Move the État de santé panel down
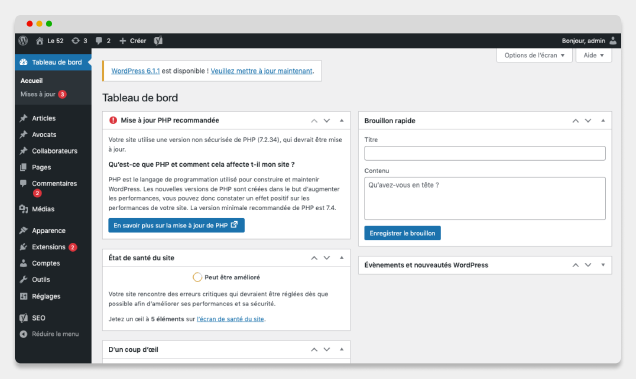636x379 pixels. pos(327,258)
